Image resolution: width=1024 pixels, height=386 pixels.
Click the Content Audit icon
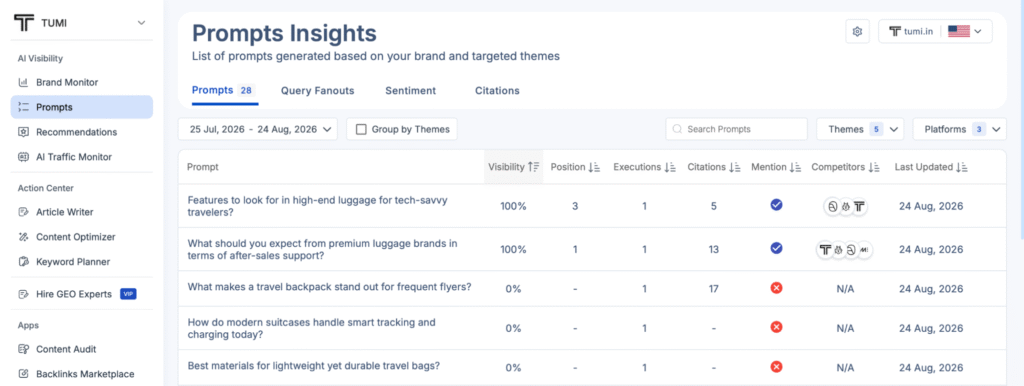point(23,349)
